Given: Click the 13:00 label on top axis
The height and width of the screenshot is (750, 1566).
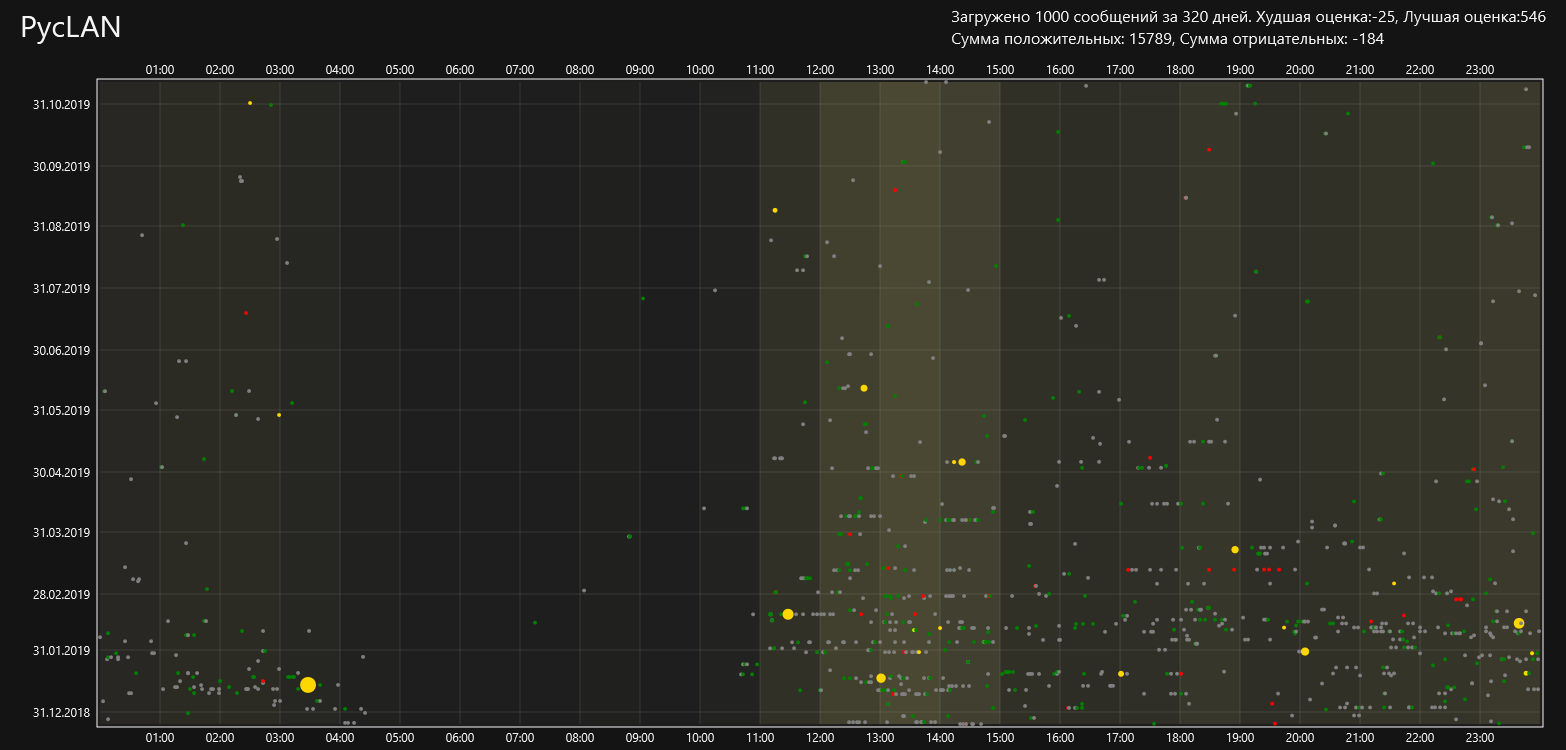Looking at the screenshot, I should click(x=880, y=70).
